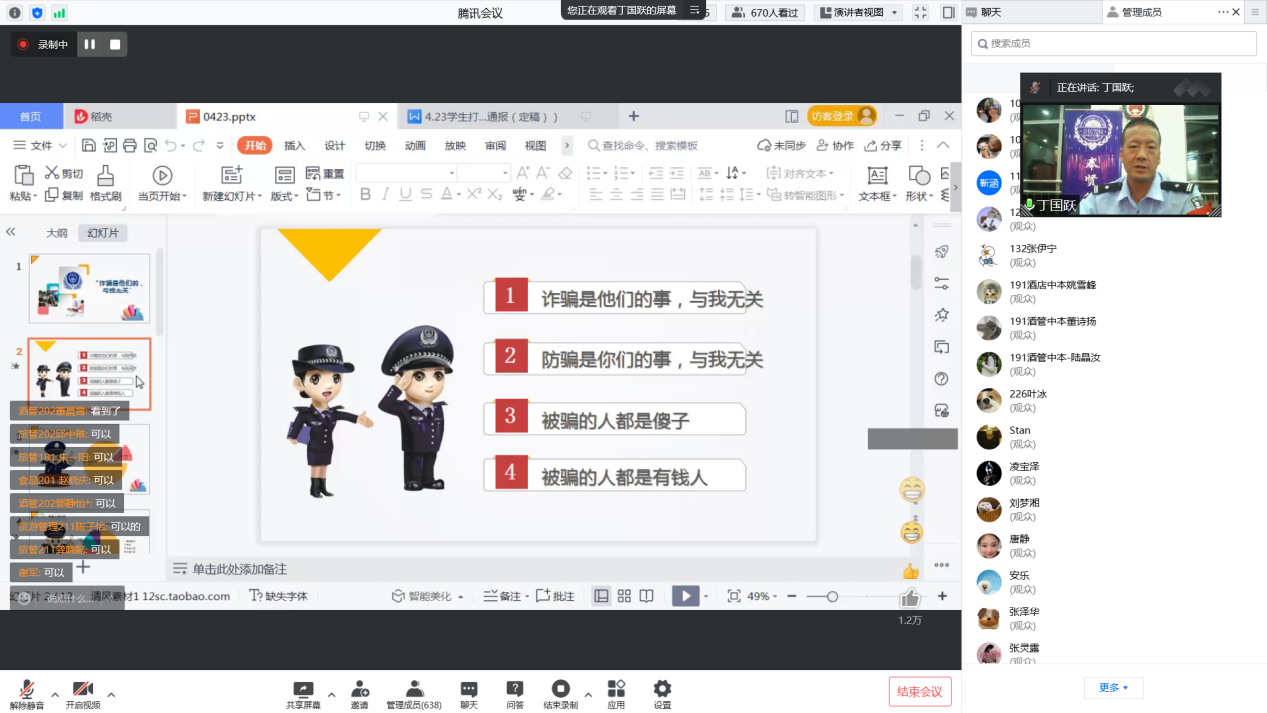Switch to the 插入 ribbon tab
The height and width of the screenshot is (713, 1267).
[x=295, y=145]
